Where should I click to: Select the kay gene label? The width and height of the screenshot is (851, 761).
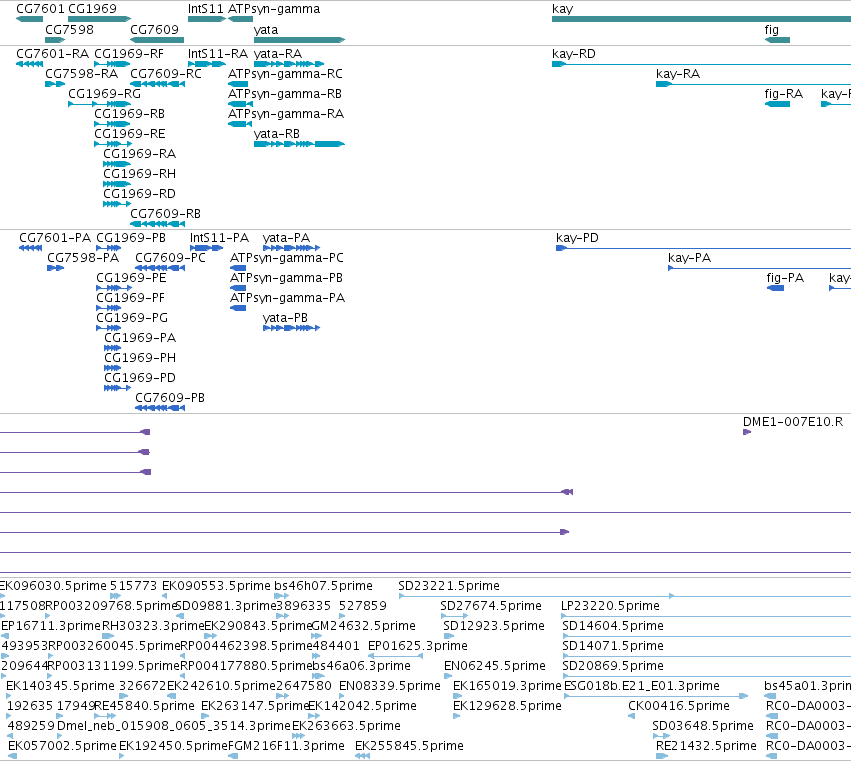pyautogui.click(x=562, y=9)
